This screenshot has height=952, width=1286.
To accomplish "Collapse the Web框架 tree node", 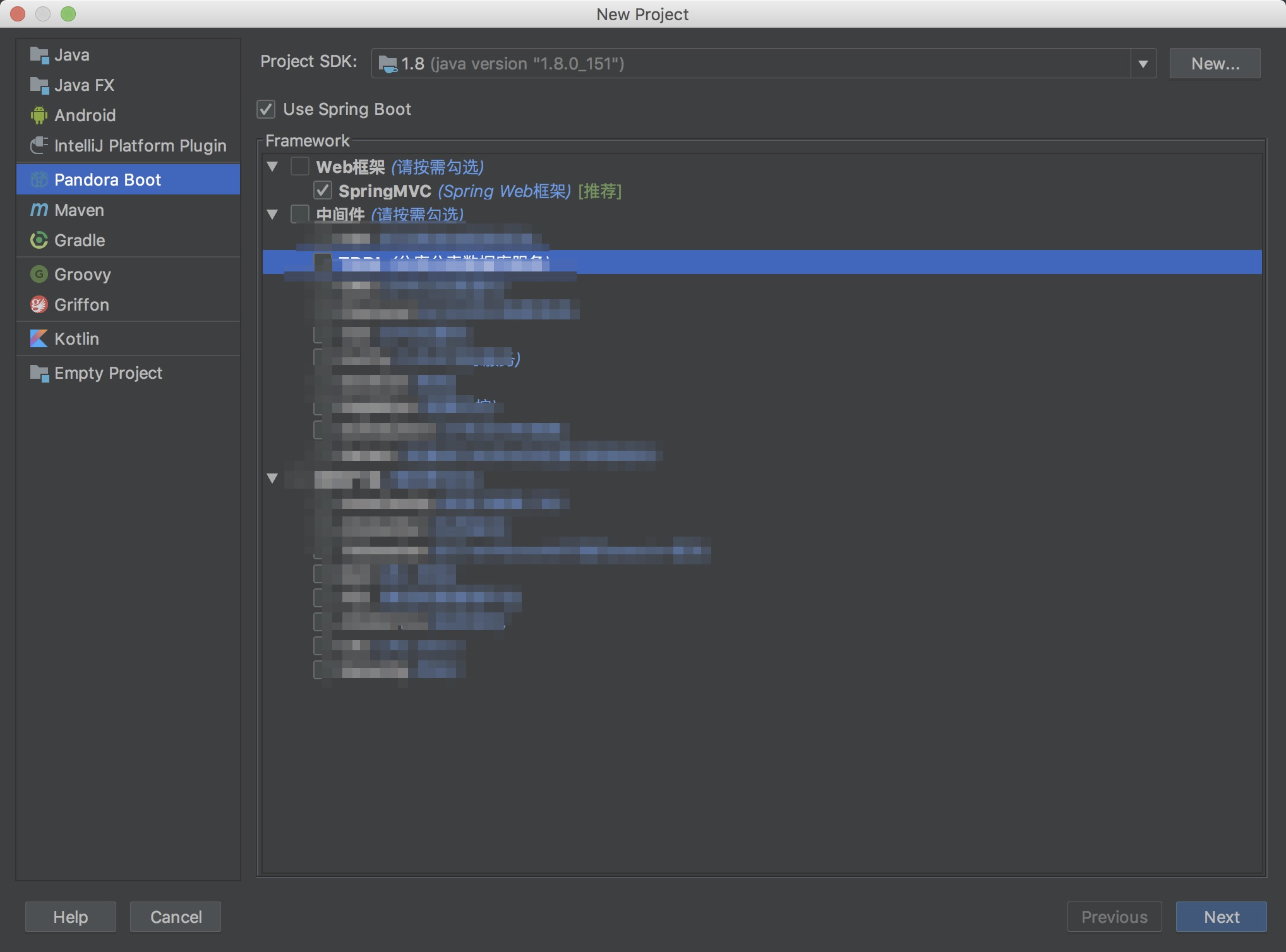I will (x=273, y=167).
